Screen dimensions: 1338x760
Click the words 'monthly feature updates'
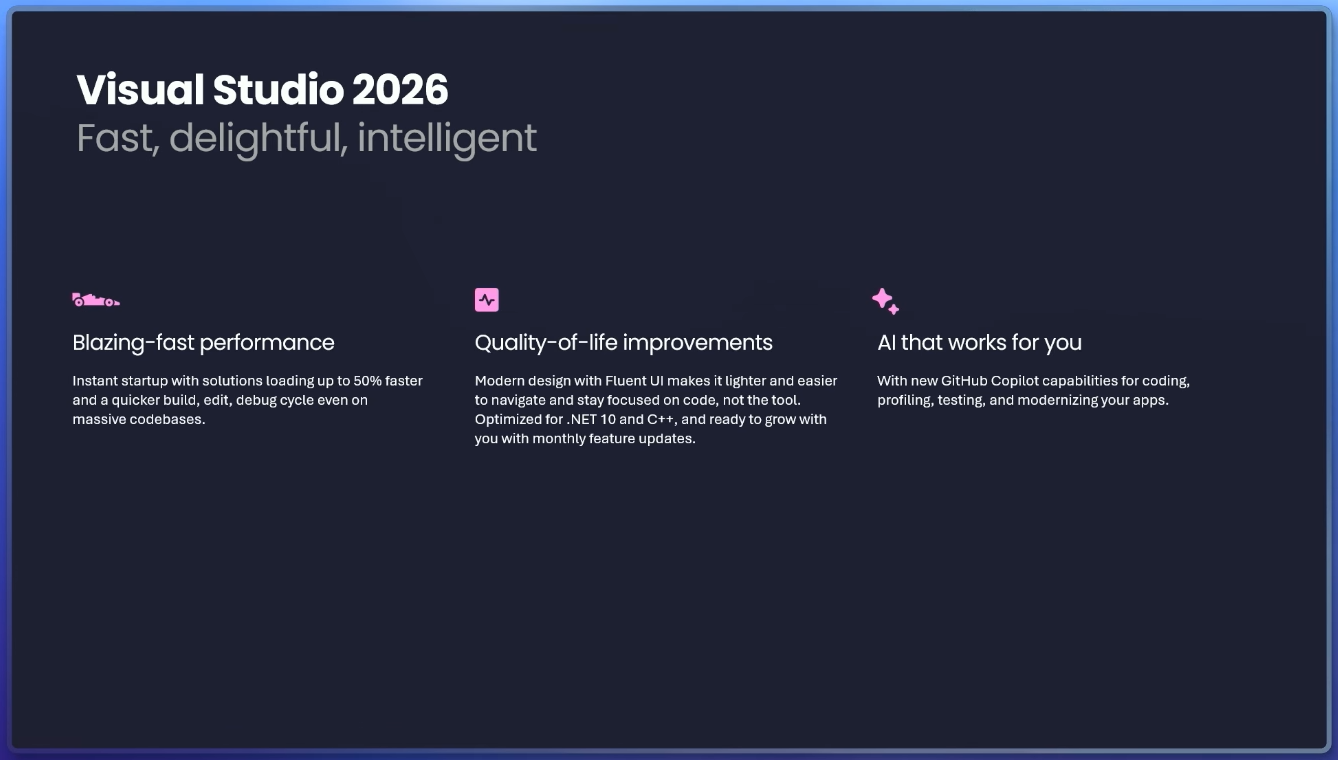pos(613,439)
